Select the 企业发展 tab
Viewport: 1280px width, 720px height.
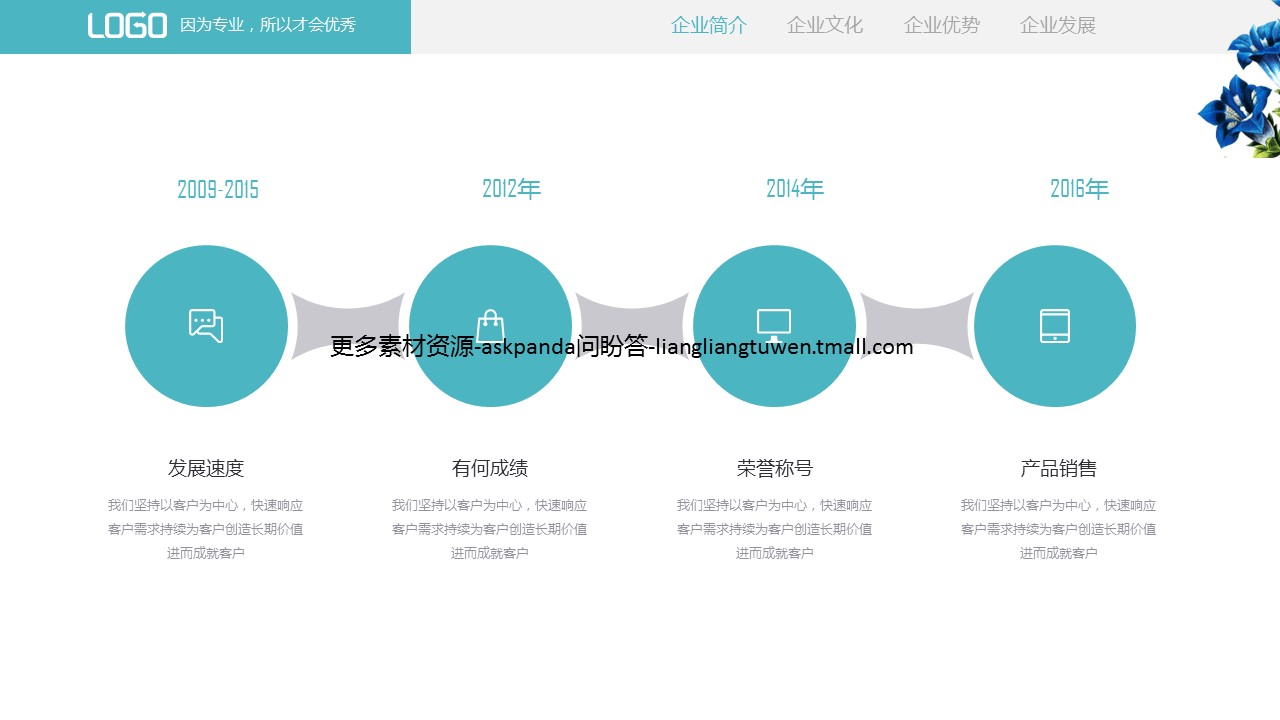point(1058,26)
